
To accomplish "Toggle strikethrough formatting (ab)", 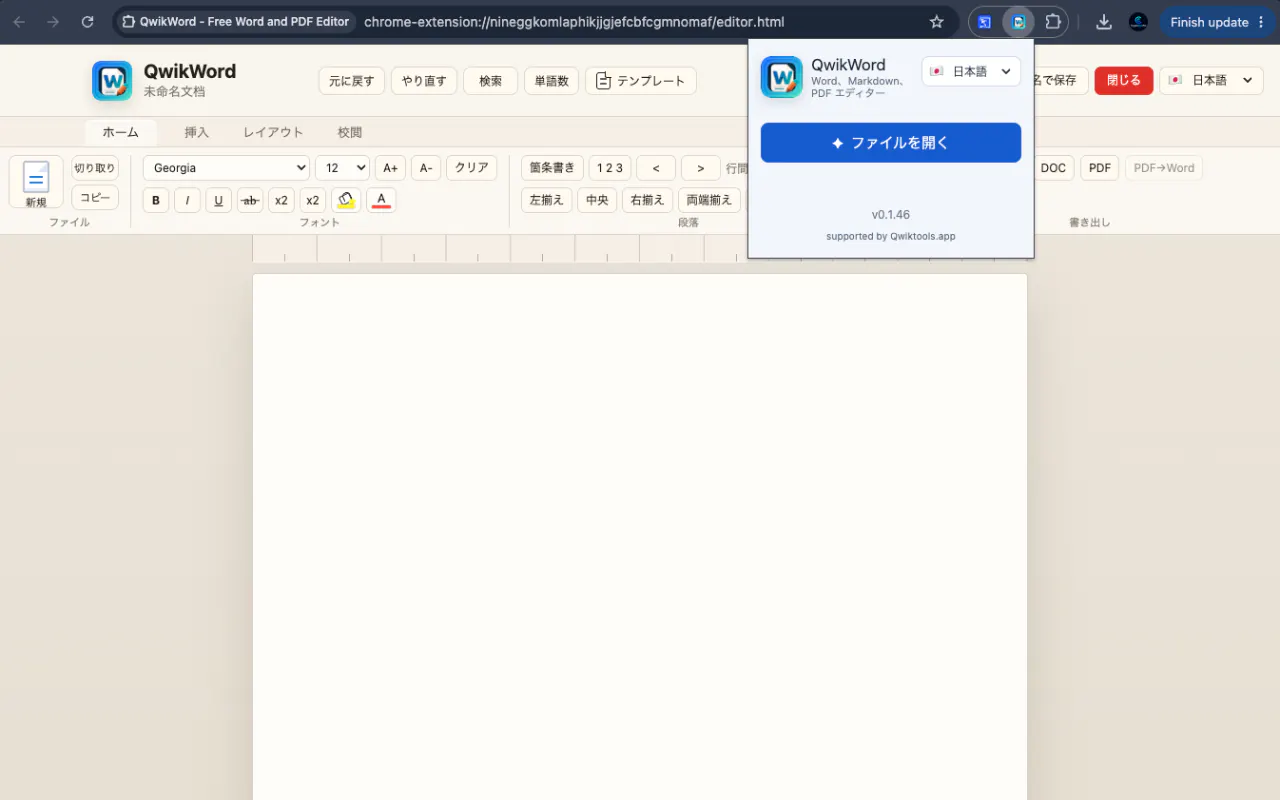I will (x=250, y=200).
